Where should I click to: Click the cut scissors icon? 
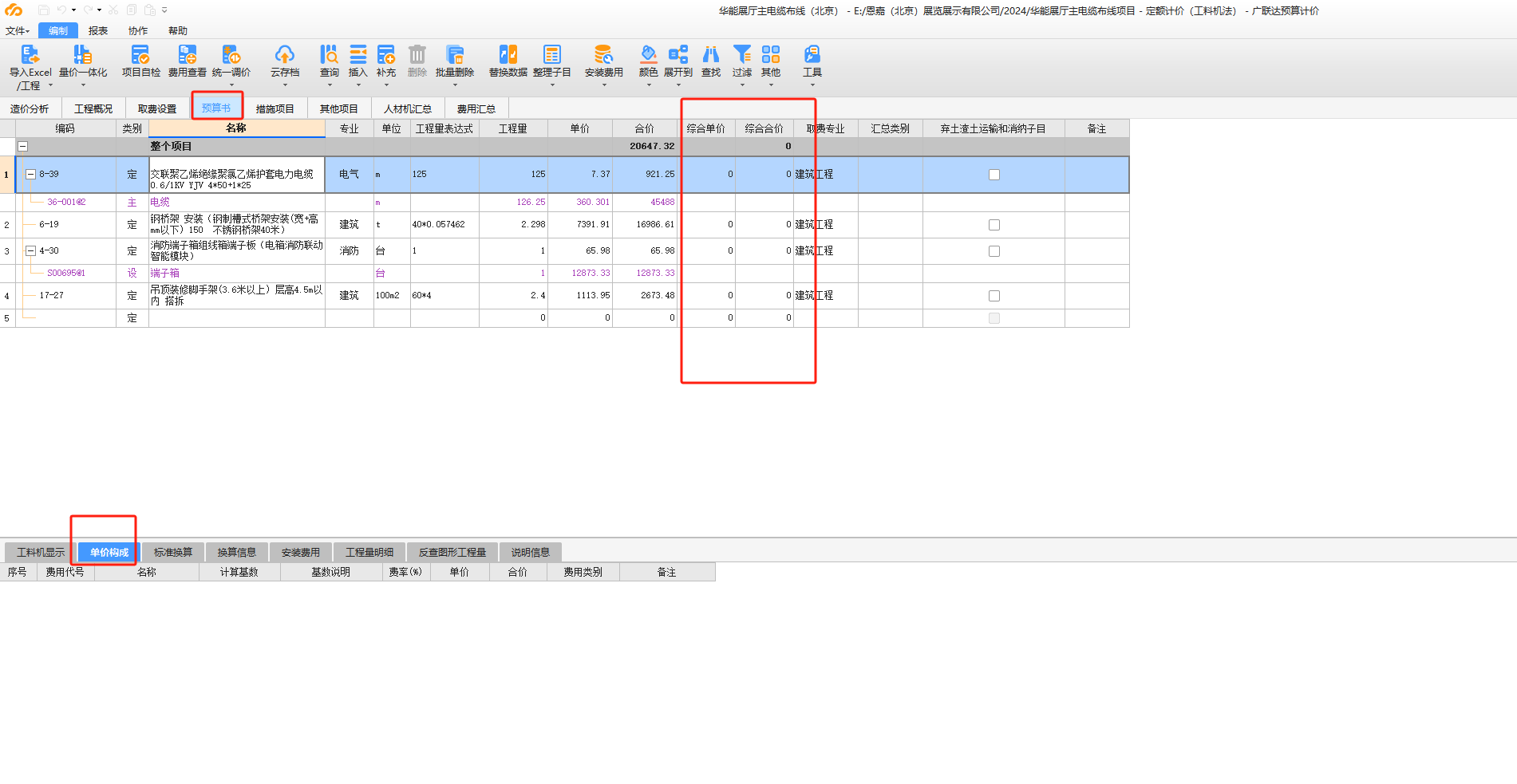(113, 10)
